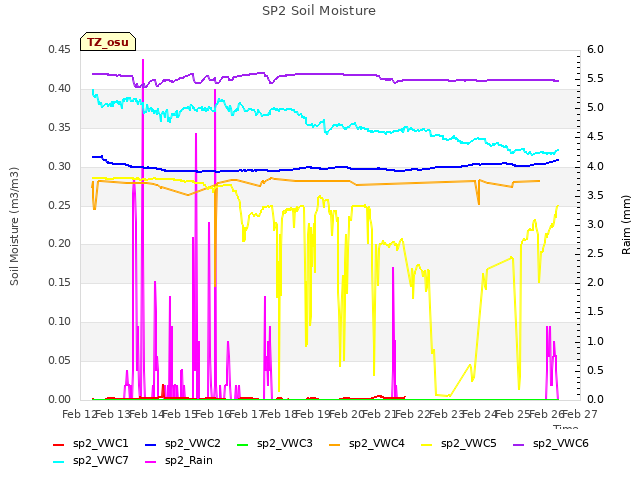Click the Feb 18 x-axis tick label
640x480 pixels.
pyautogui.click(x=280, y=414)
